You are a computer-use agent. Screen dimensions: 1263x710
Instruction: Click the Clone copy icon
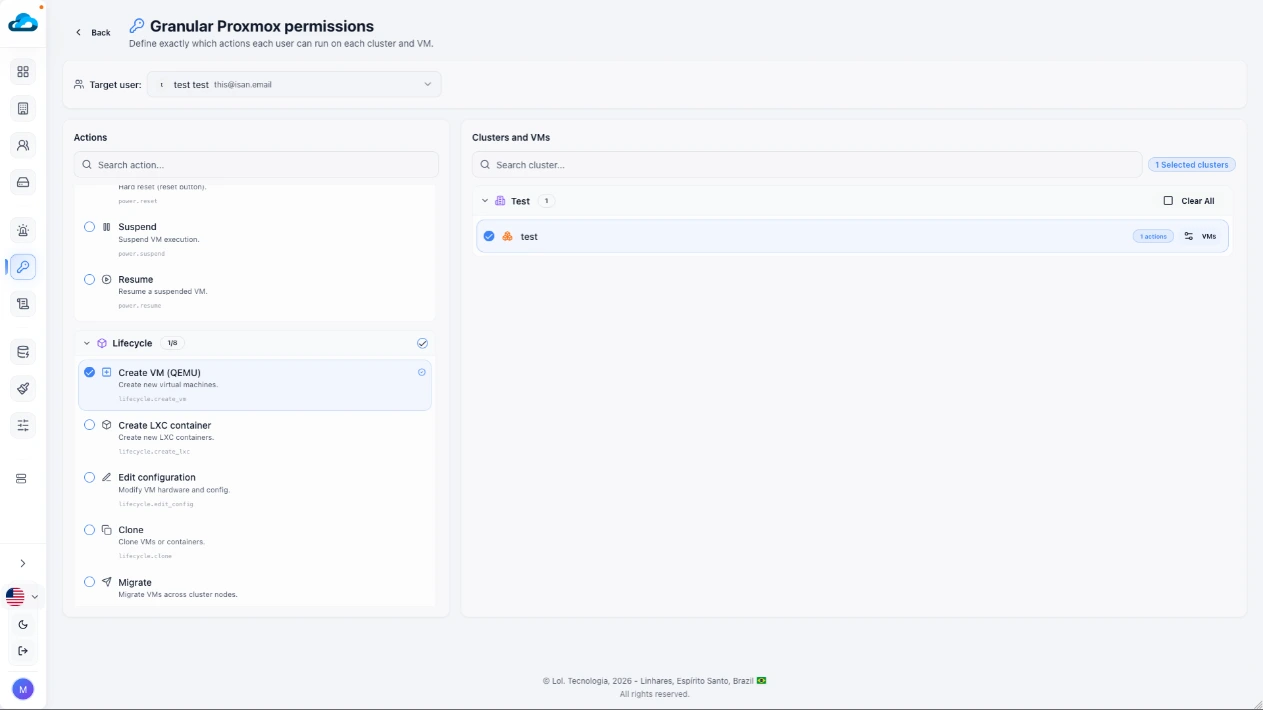click(x=107, y=530)
